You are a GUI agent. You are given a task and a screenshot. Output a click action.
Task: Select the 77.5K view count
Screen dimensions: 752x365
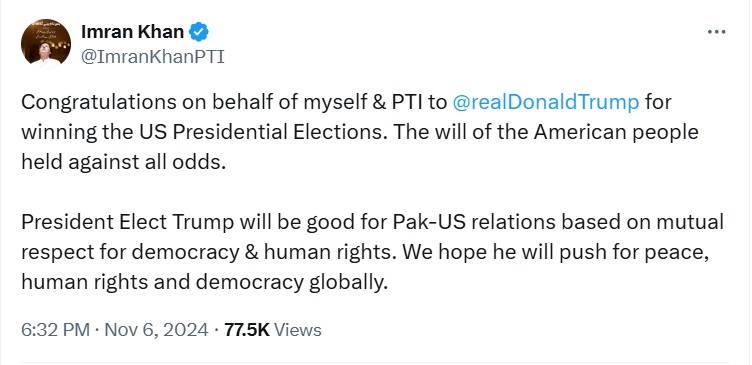point(247,330)
